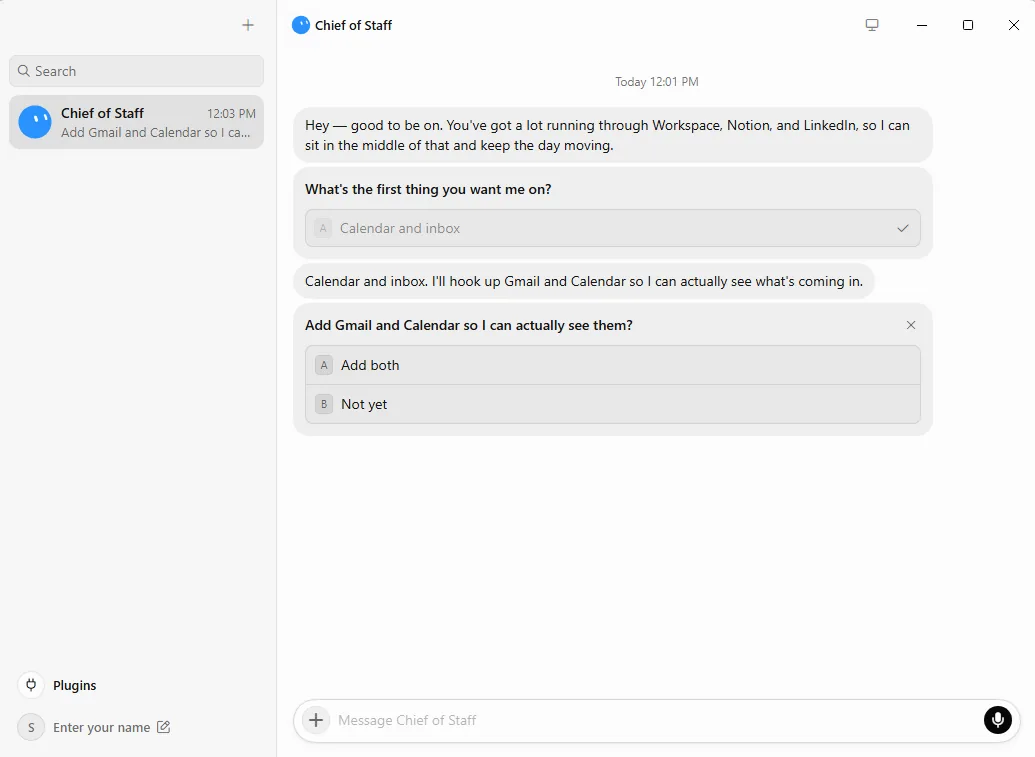This screenshot has width=1035, height=757.
Task: Click the S profile avatar
Action: [x=31, y=727]
